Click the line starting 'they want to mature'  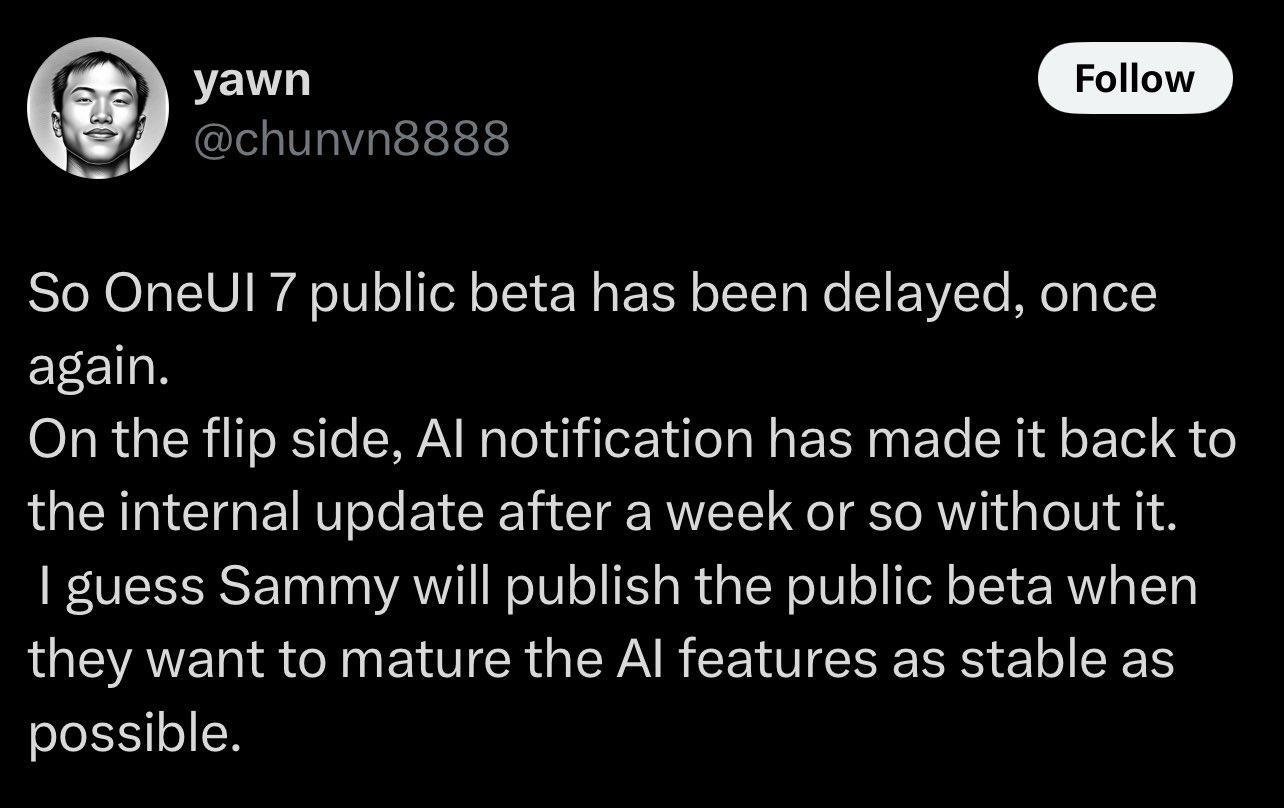coord(601,661)
